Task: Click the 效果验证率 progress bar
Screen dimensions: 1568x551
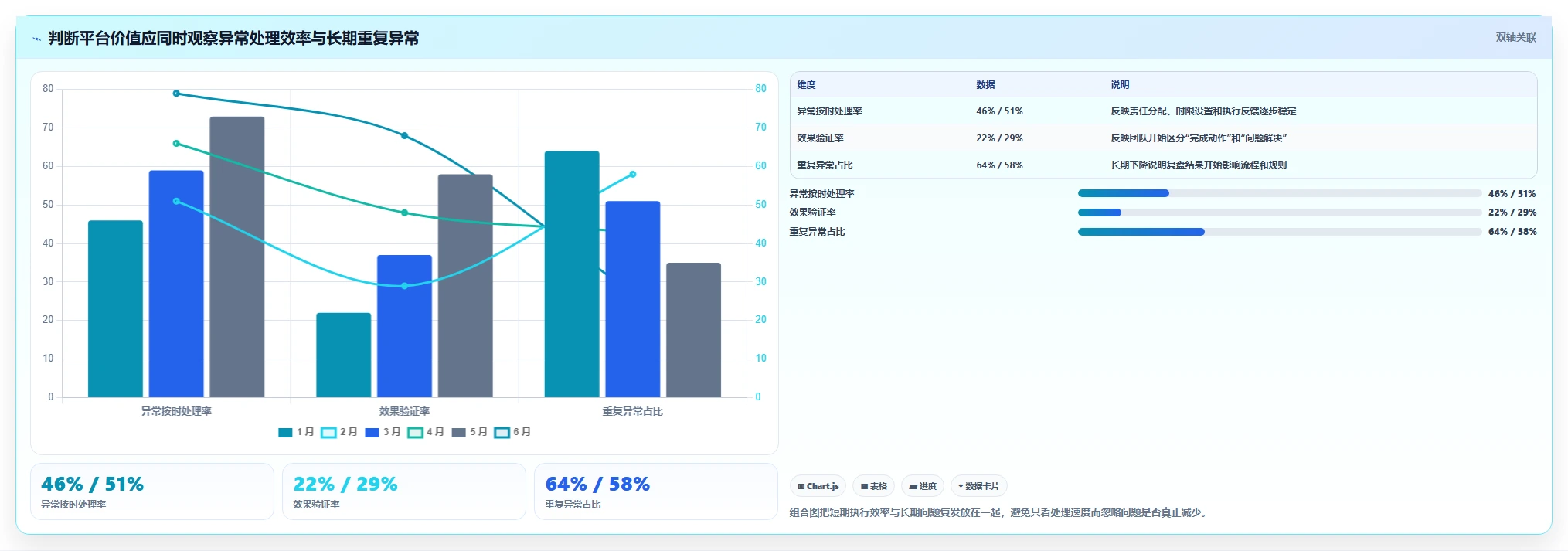Action: [x=1280, y=213]
